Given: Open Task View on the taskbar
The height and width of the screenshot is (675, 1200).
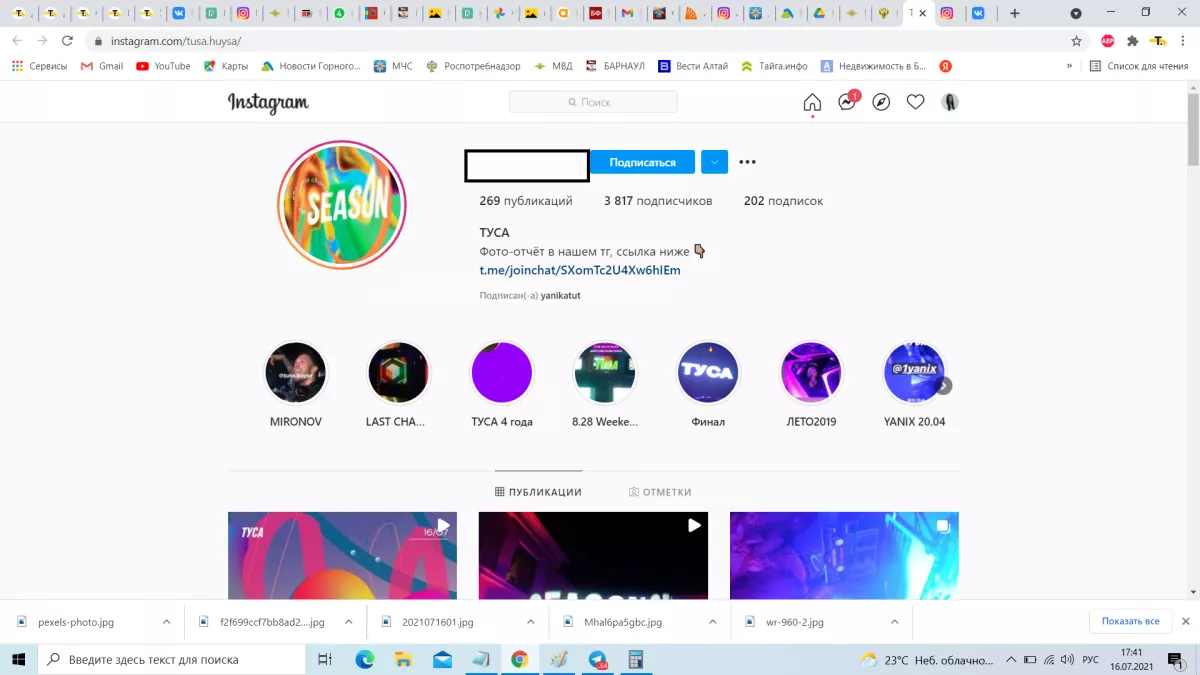Looking at the screenshot, I should coord(324,660).
